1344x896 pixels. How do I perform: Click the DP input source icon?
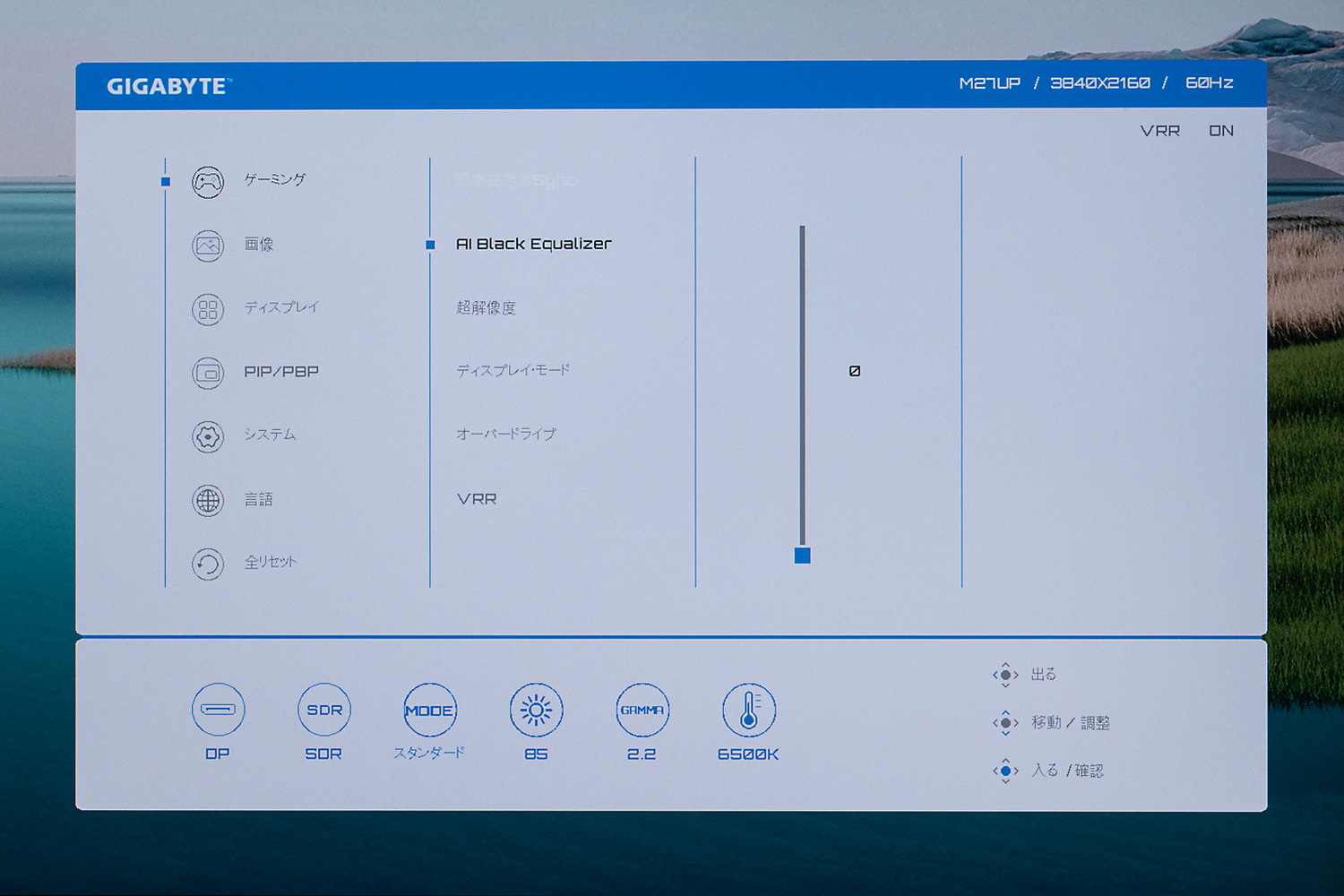tap(218, 710)
